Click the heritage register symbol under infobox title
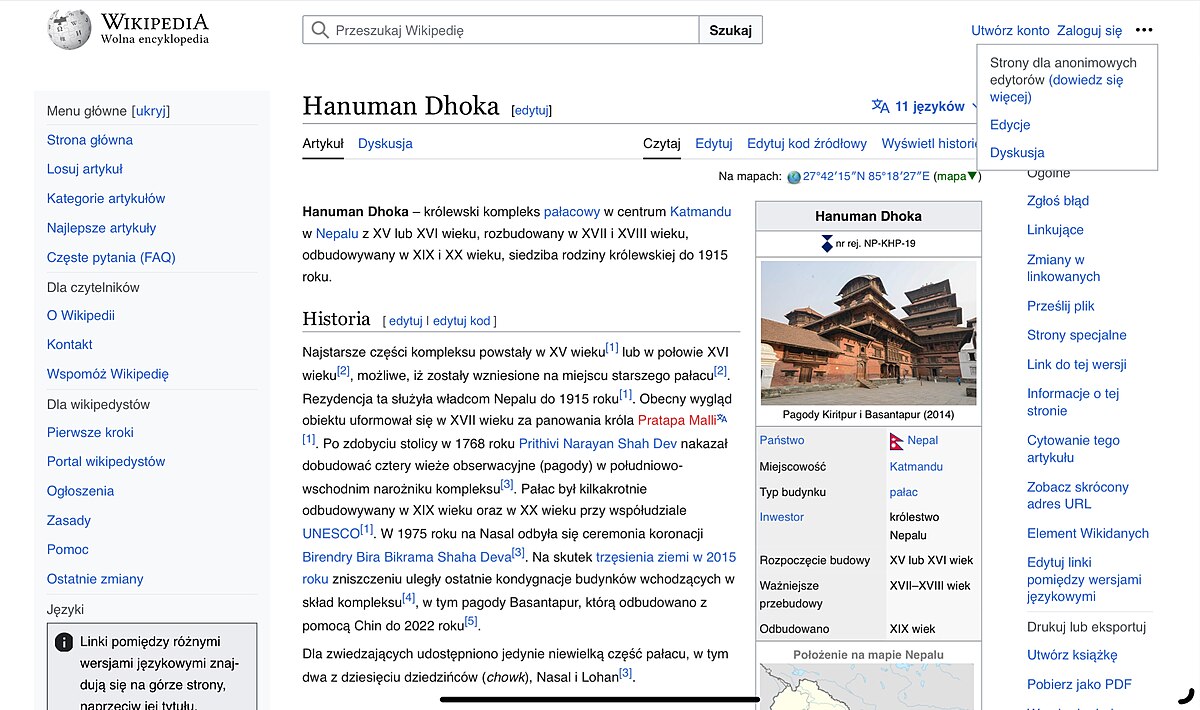This screenshot has width=1200, height=710. pyautogui.click(x=826, y=243)
